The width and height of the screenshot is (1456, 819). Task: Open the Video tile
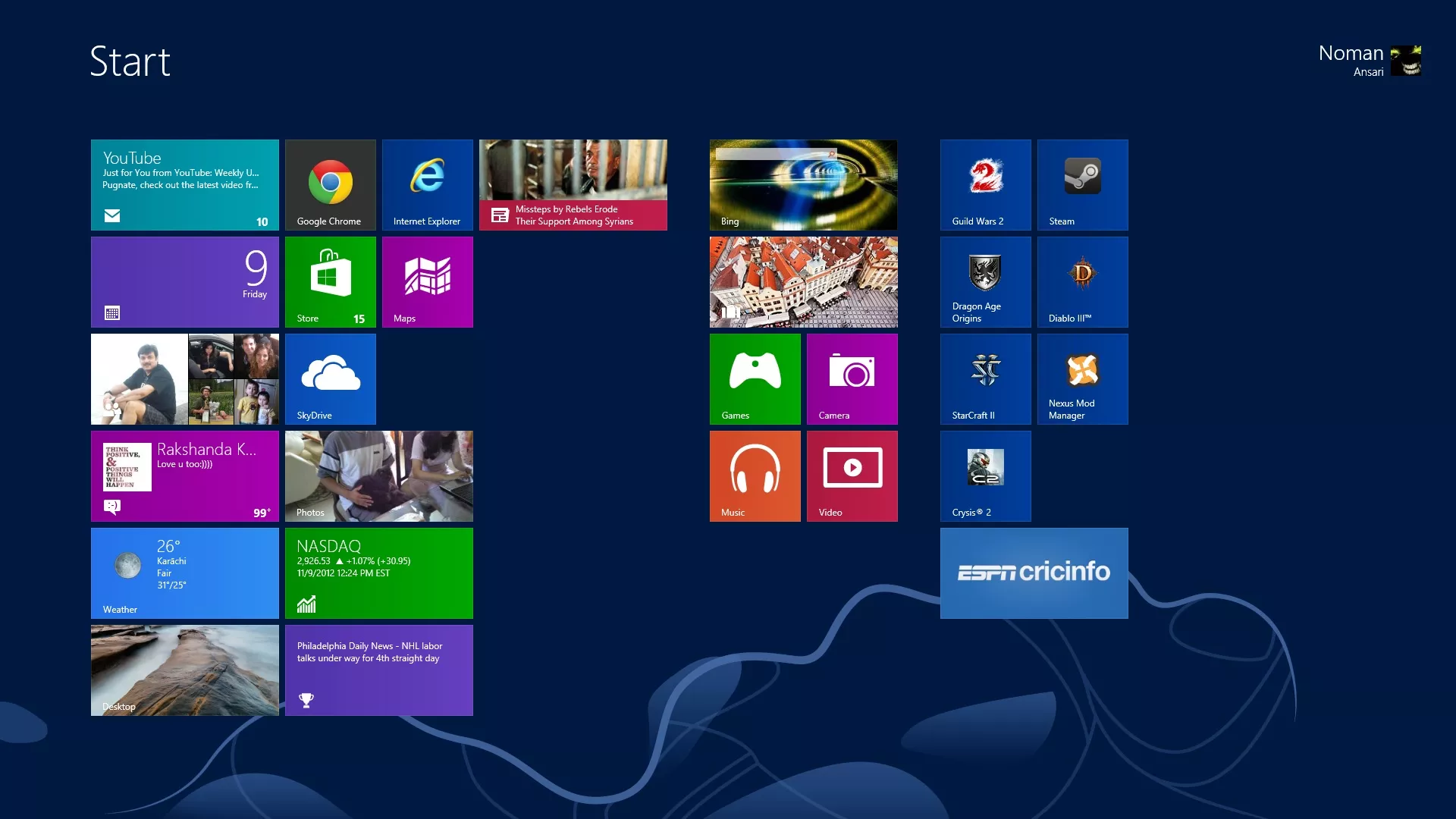pos(852,476)
